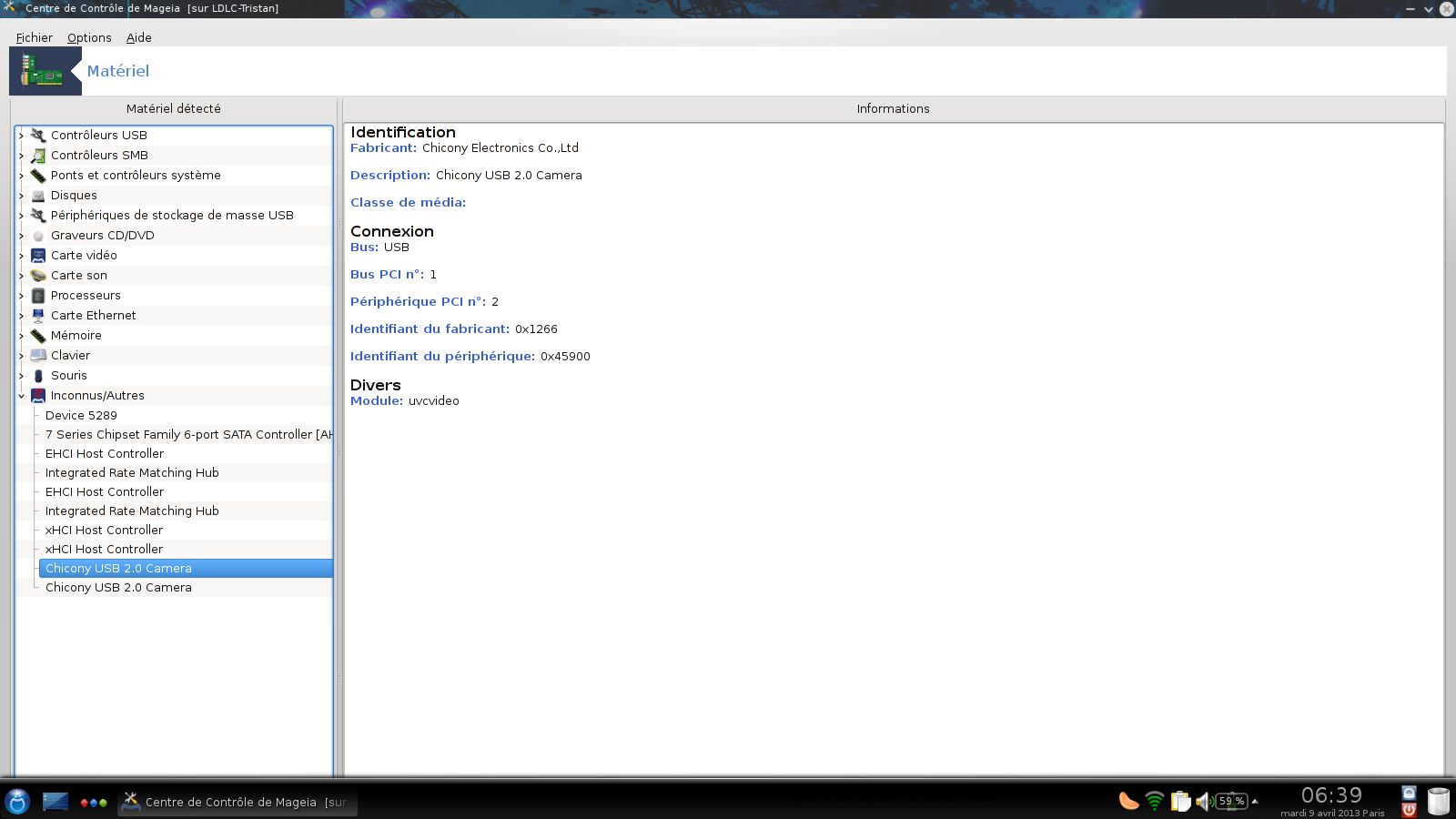Click the Matériel détecté column header
The image size is (1456, 819).
point(174,108)
